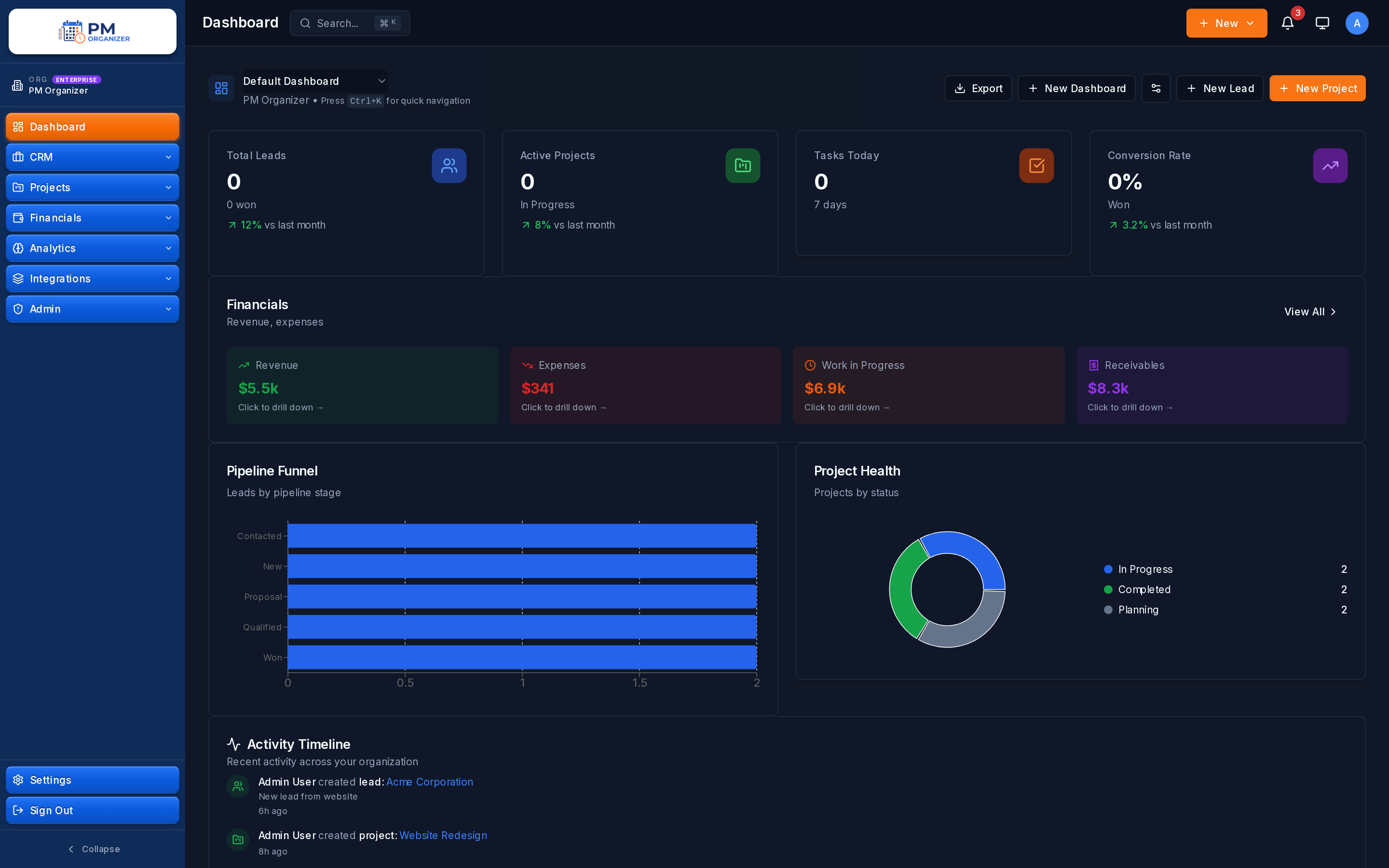Image resolution: width=1389 pixels, height=868 pixels.
Task: Open the Default Dashboard dropdown
Action: 314,81
